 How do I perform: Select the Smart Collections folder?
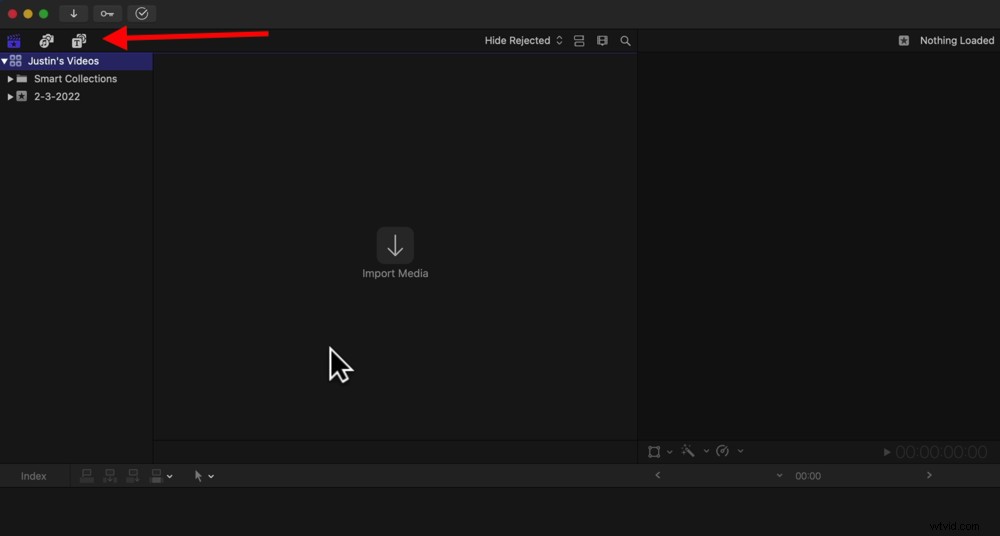pos(75,79)
